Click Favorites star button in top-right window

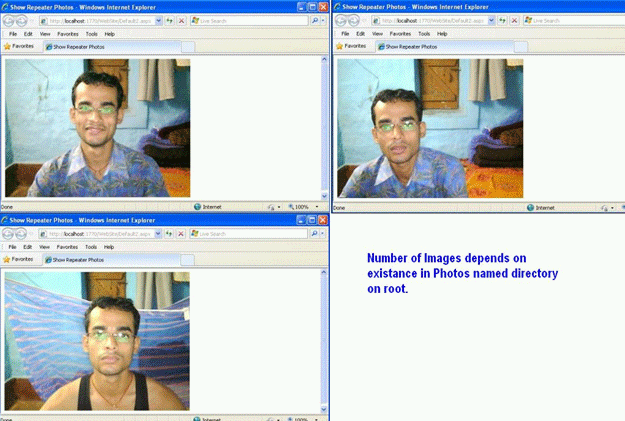pos(351,46)
